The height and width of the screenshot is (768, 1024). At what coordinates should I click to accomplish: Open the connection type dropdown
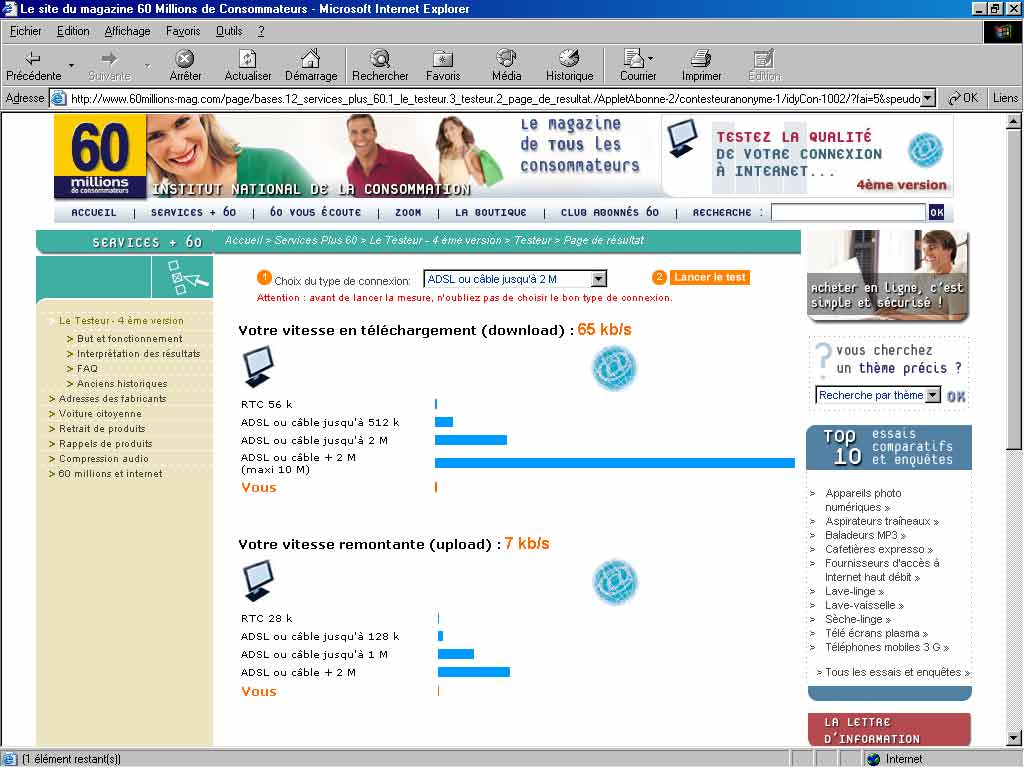(x=599, y=280)
